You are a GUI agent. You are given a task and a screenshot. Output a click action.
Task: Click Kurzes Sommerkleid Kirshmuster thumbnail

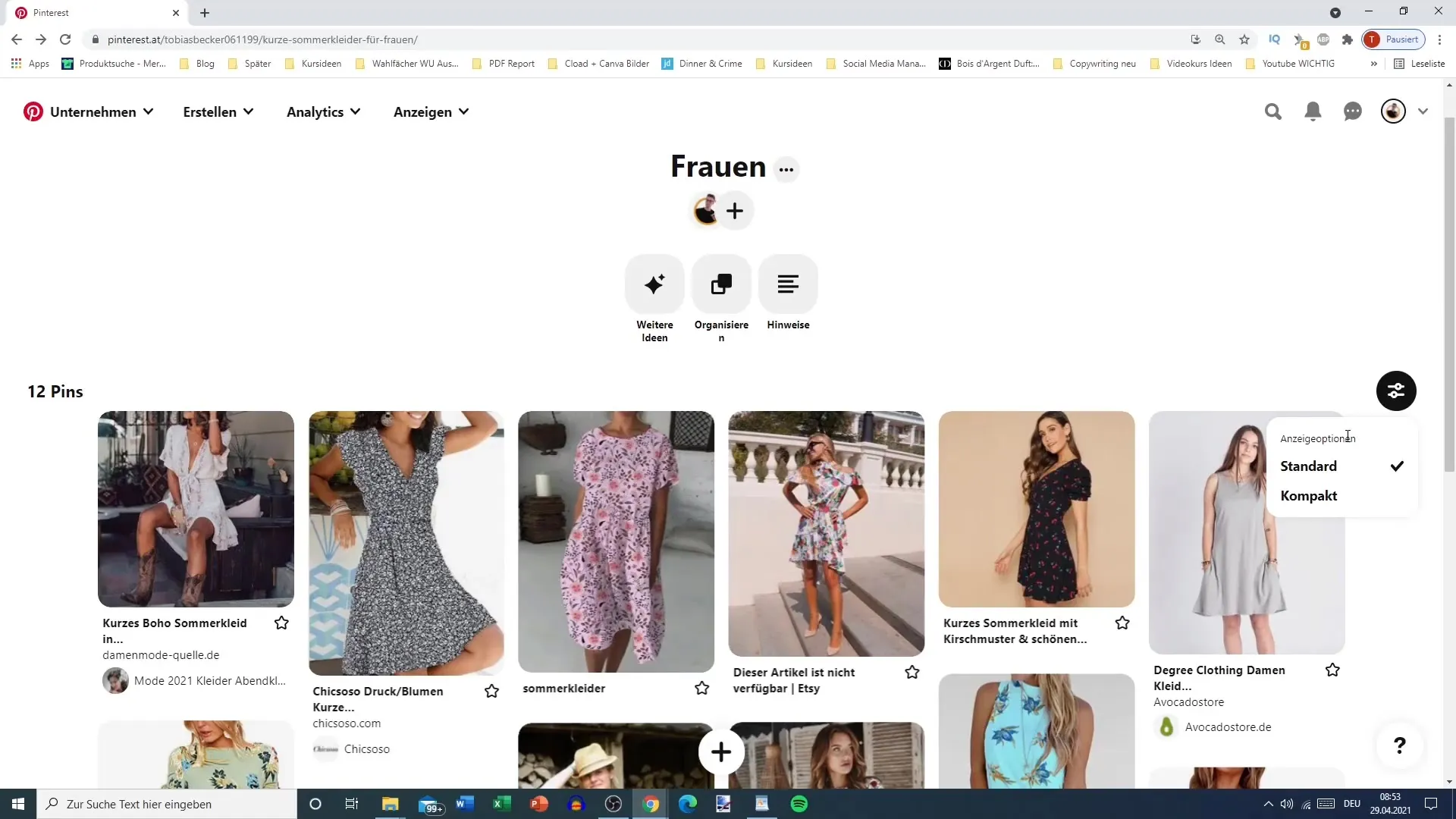click(1040, 510)
